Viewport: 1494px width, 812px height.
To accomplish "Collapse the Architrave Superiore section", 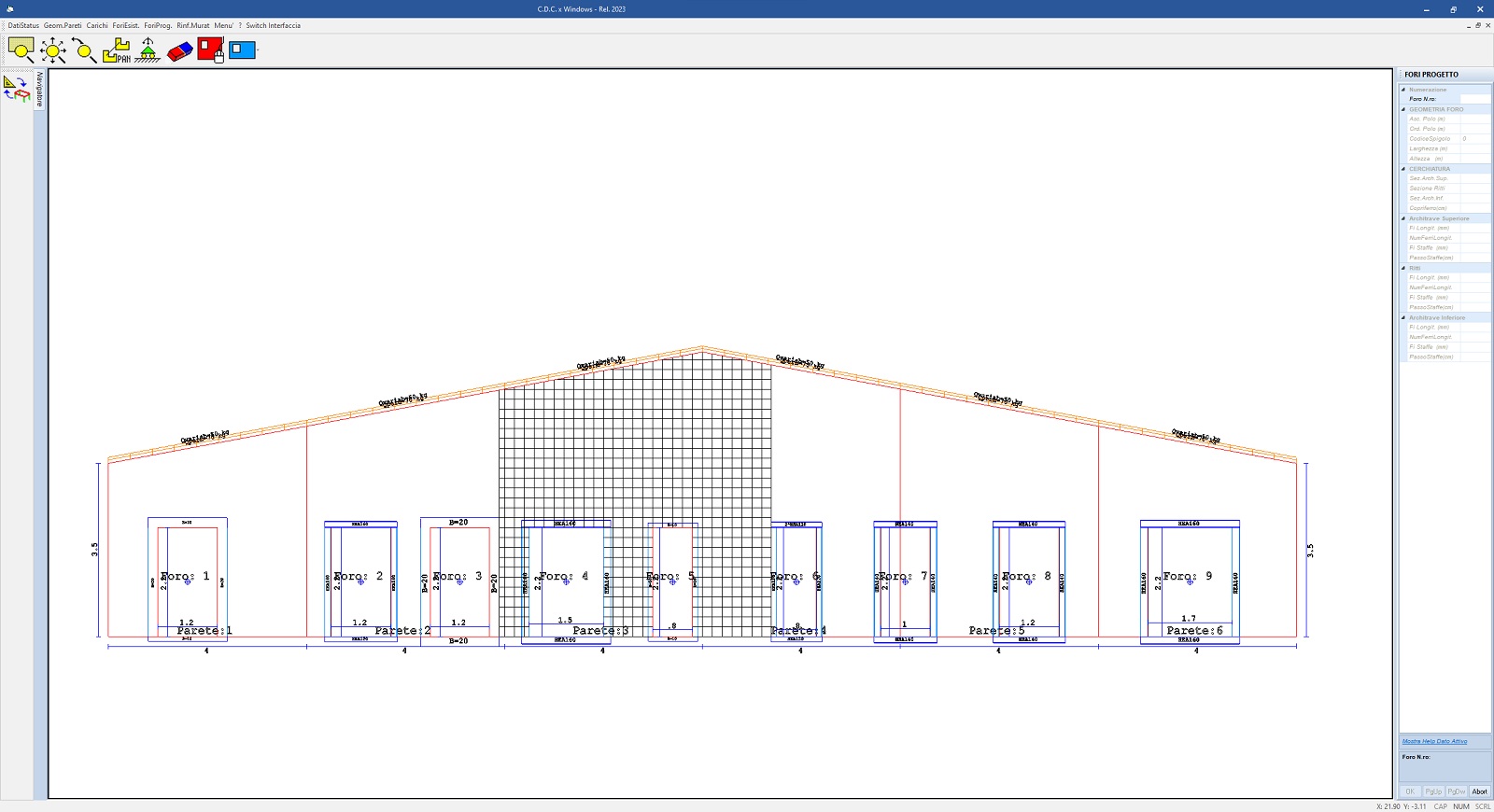I will [1402, 218].
